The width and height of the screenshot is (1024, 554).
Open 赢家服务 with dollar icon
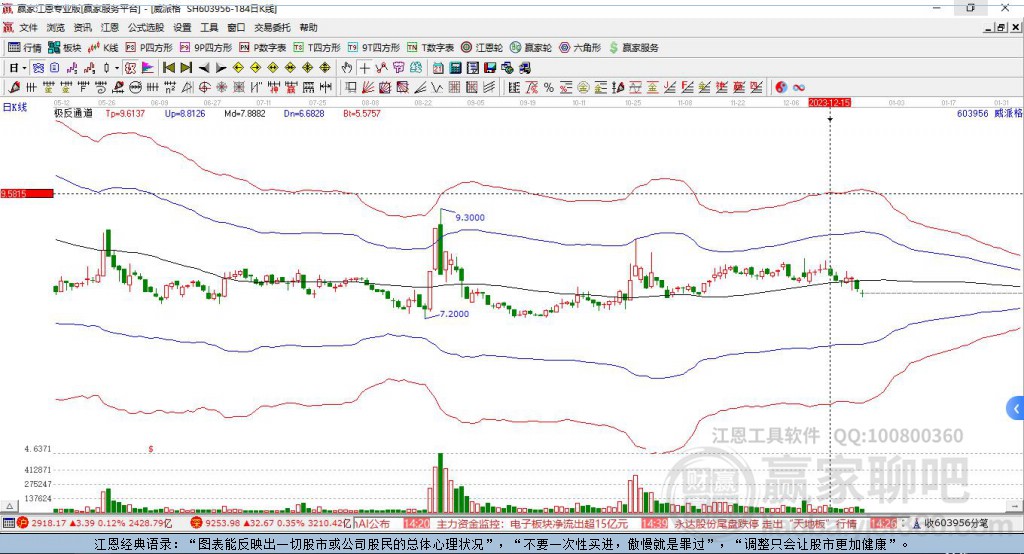click(634, 48)
